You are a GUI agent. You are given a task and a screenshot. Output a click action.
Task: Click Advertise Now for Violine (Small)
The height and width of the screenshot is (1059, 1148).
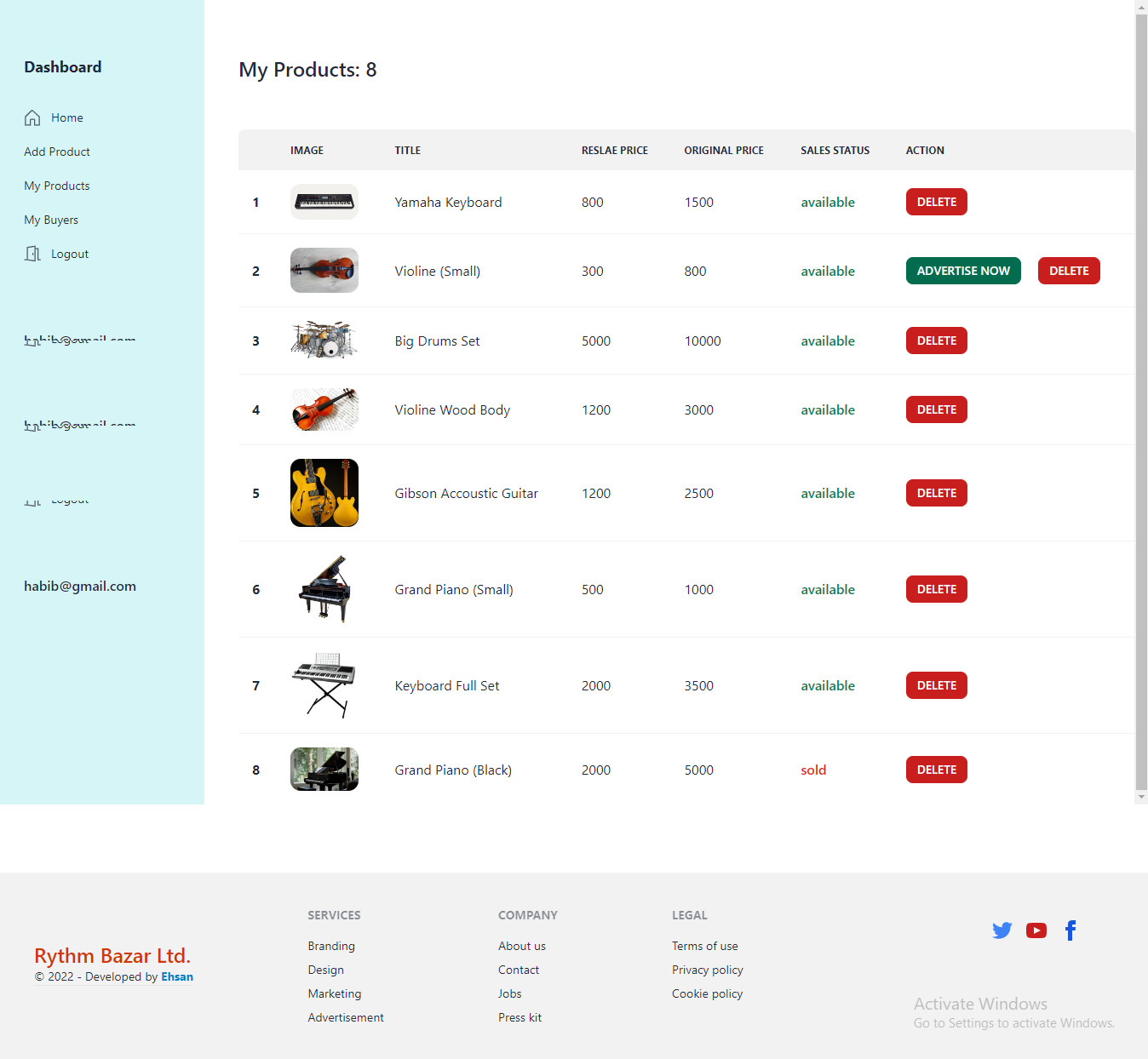pyautogui.click(x=963, y=270)
